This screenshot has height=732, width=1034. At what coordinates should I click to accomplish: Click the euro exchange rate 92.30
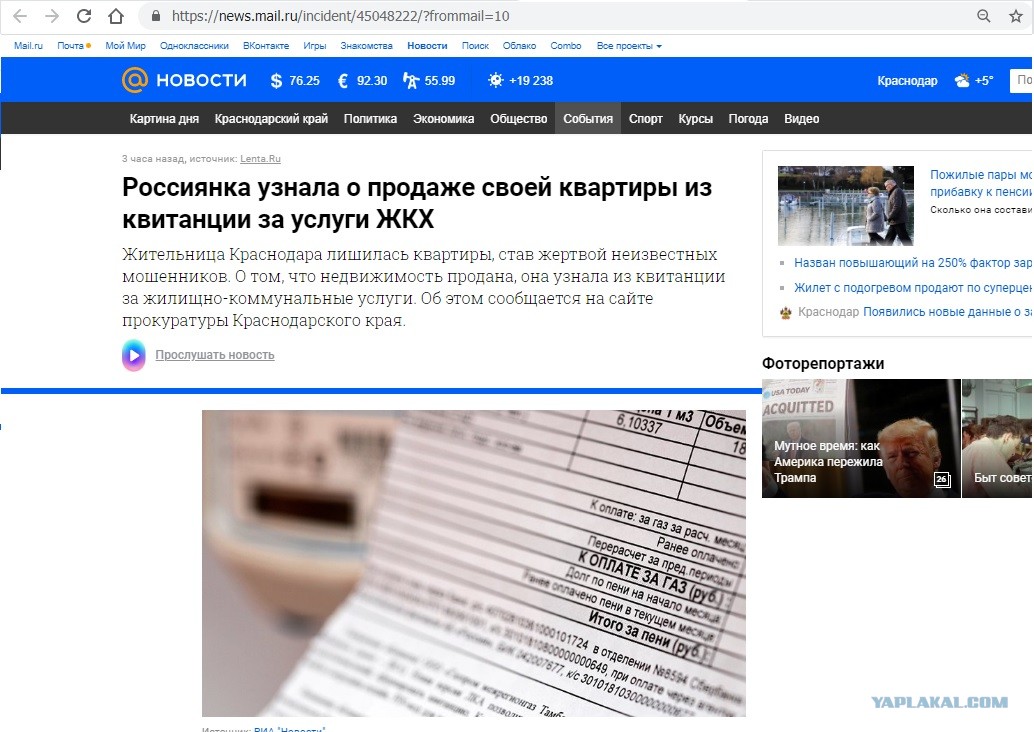pyautogui.click(x=362, y=80)
